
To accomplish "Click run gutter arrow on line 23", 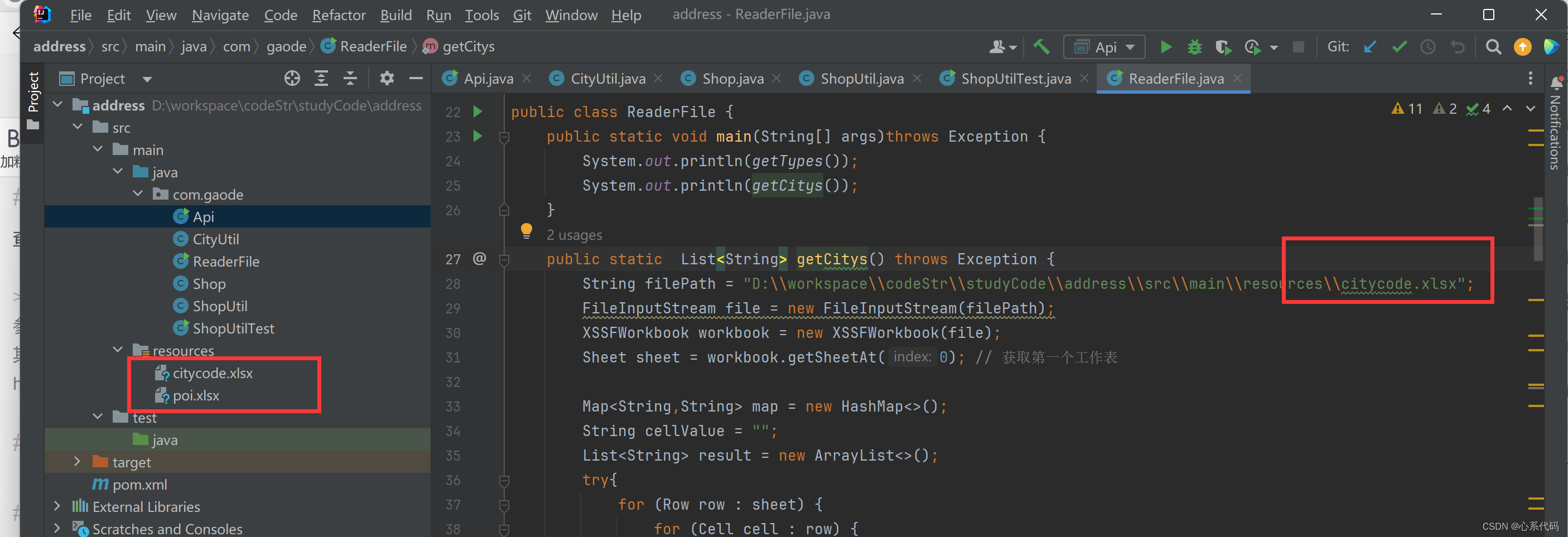I will click(478, 137).
